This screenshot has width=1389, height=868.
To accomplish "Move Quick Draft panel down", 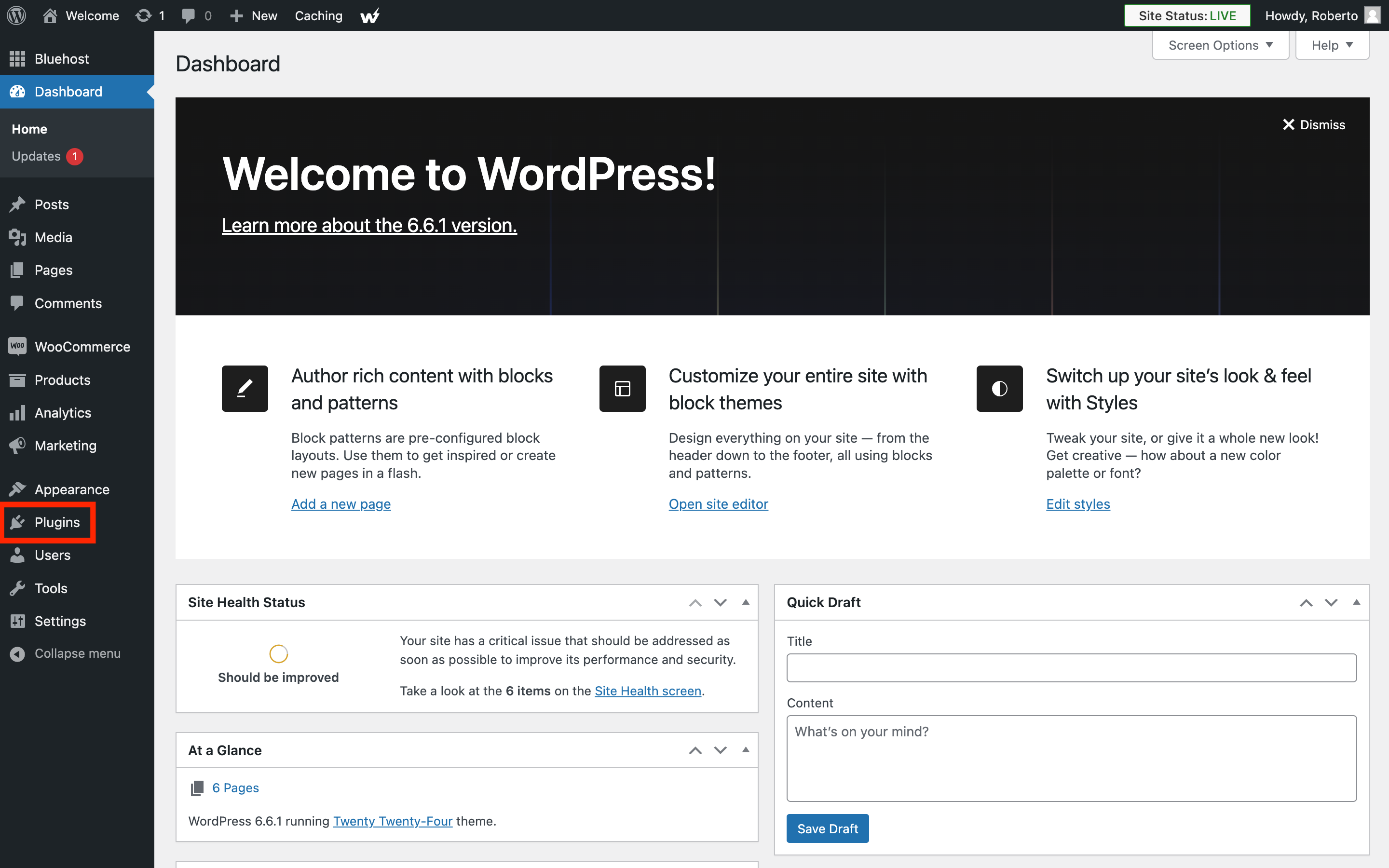I will 1331,602.
